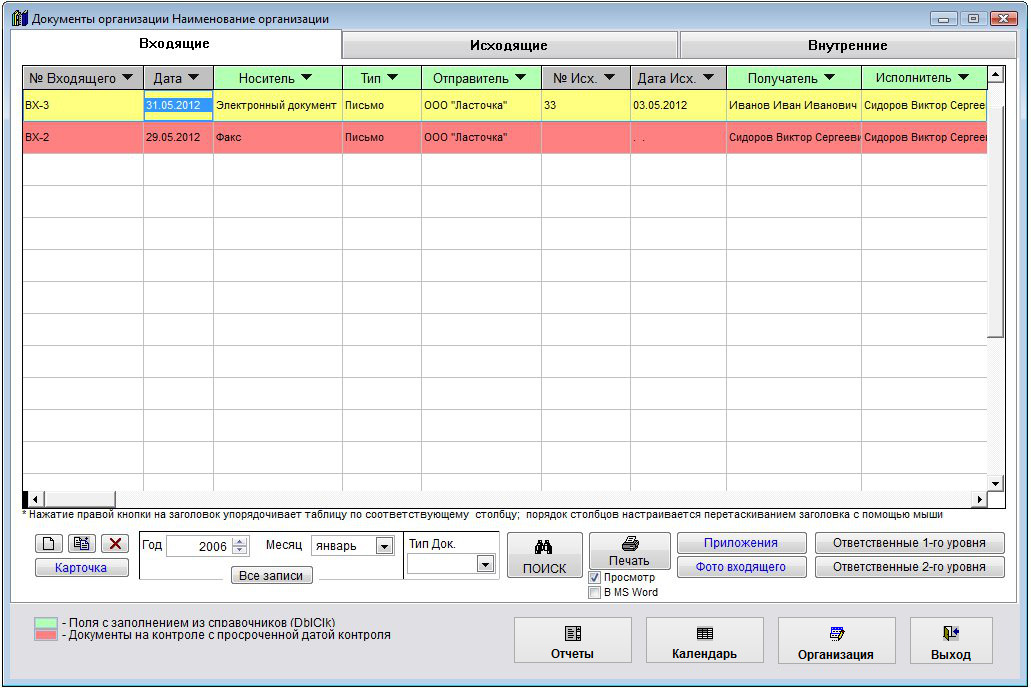Click the new document icon button
Viewport: 1031px width, 689px height.
(x=49, y=544)
